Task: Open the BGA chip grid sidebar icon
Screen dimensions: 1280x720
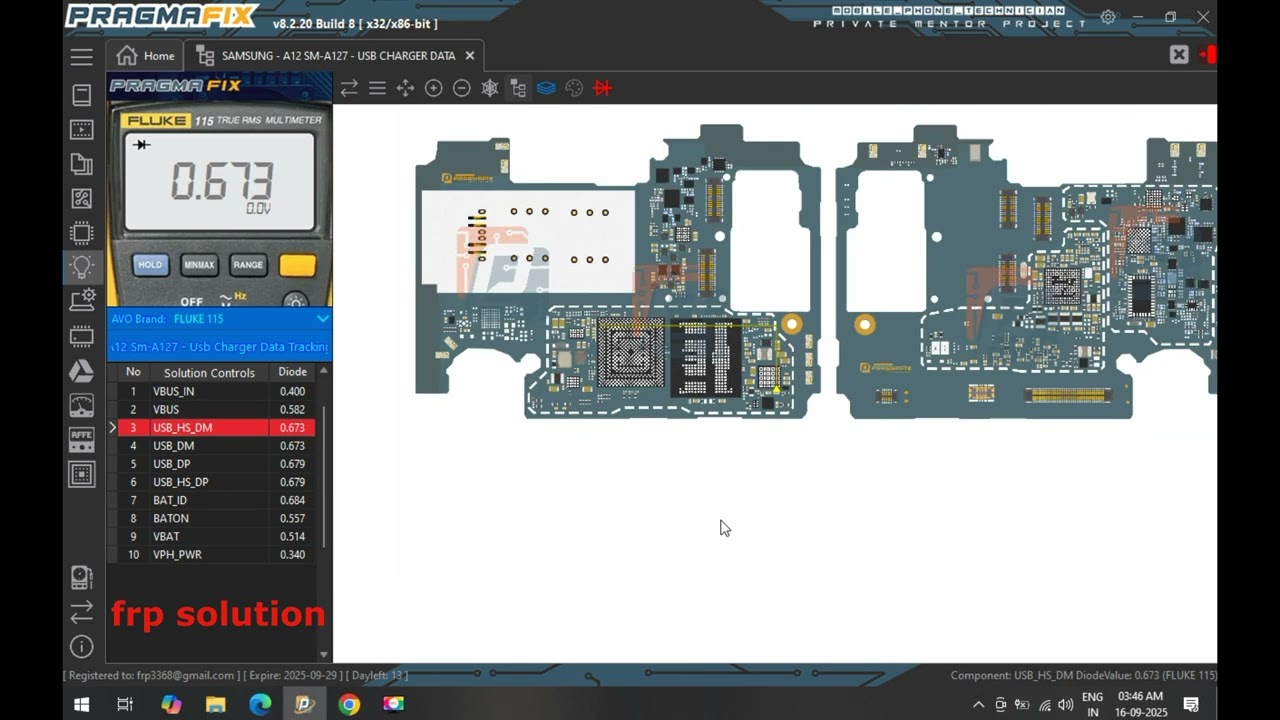Action: tap(82, 473)
